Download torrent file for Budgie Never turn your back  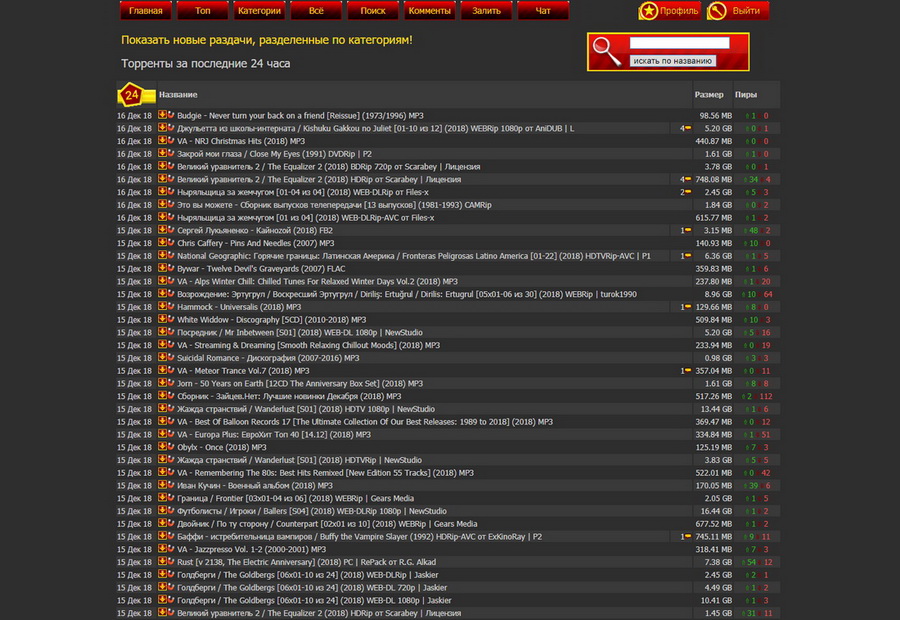coord(162,115)
